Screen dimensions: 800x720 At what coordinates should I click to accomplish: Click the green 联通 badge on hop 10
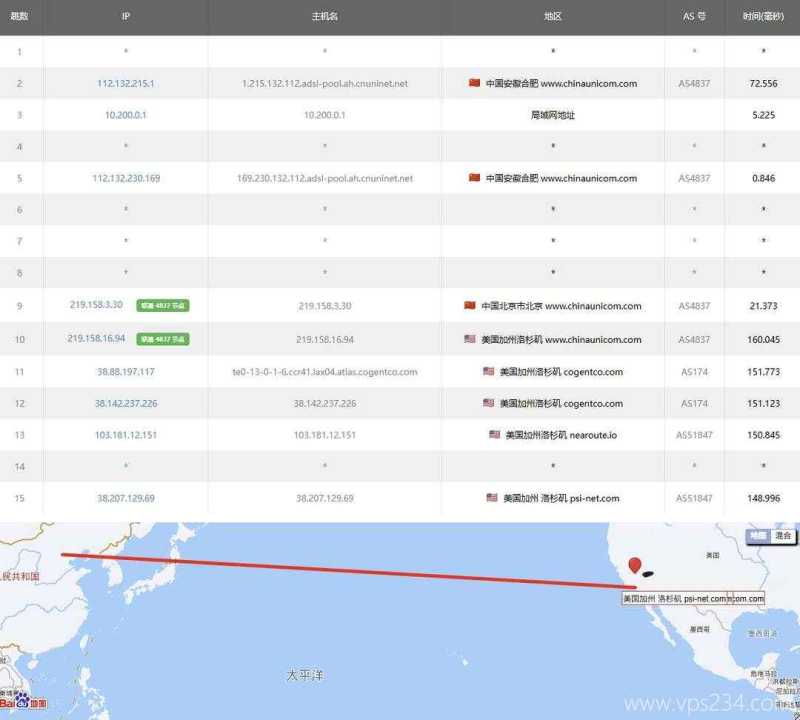(x=163, y=339)
